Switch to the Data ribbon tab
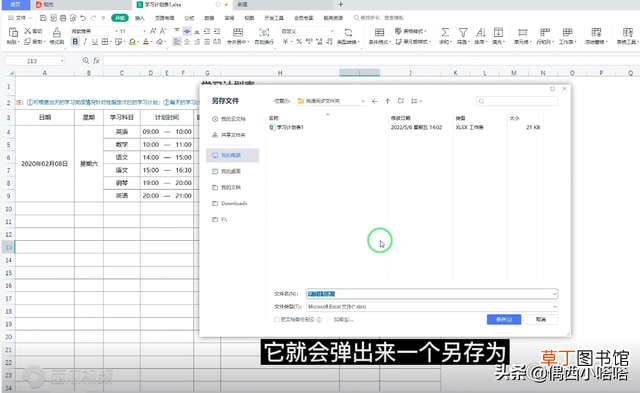The height and width of the screenshot is (393, 640). tap(209, 18)
